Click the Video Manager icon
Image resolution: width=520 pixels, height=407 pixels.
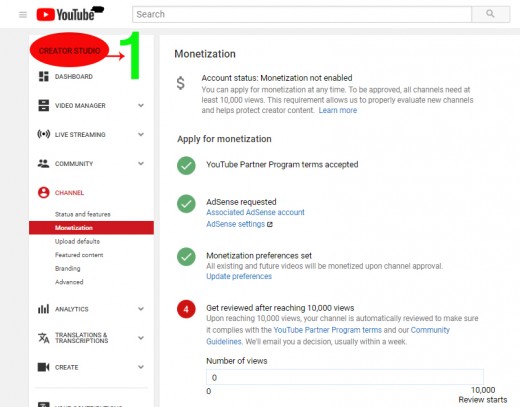click(x=43, y=105)
